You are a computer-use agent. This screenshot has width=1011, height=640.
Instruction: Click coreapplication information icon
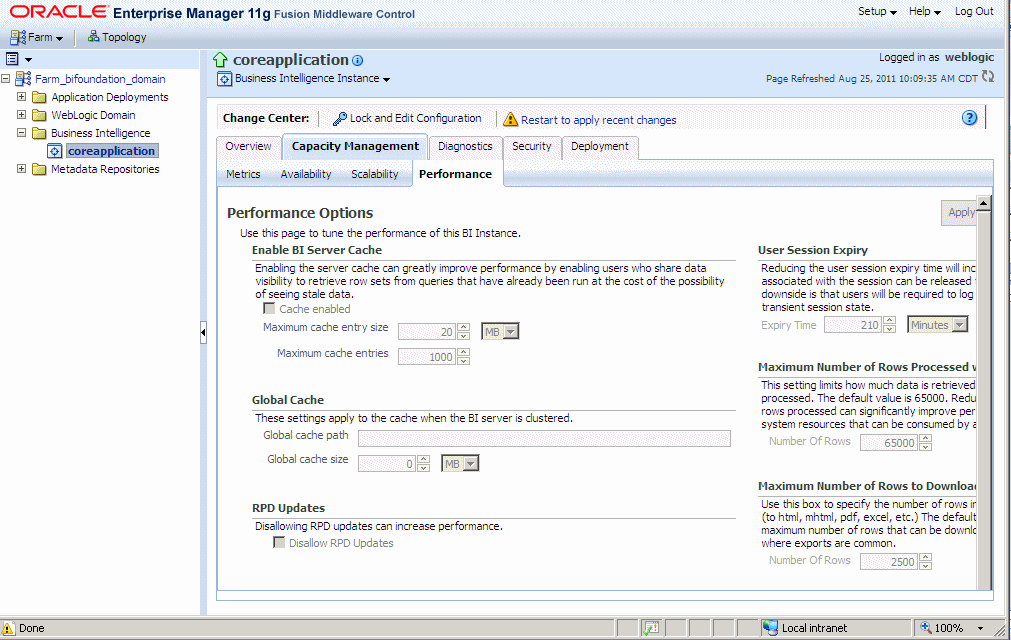[357, 61]
